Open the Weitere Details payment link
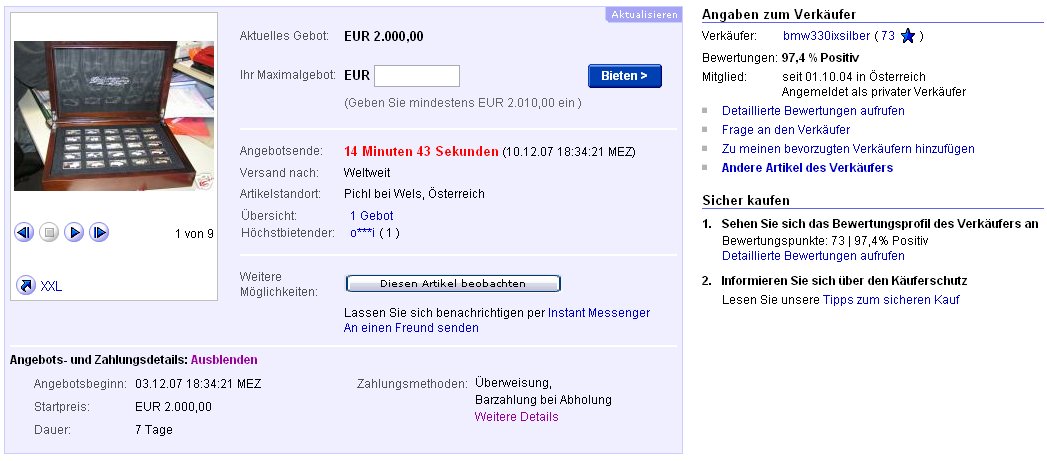Image resolution: width=1047 pixels, height=461 pixels. pyautogui.click(x=516, y=417)
